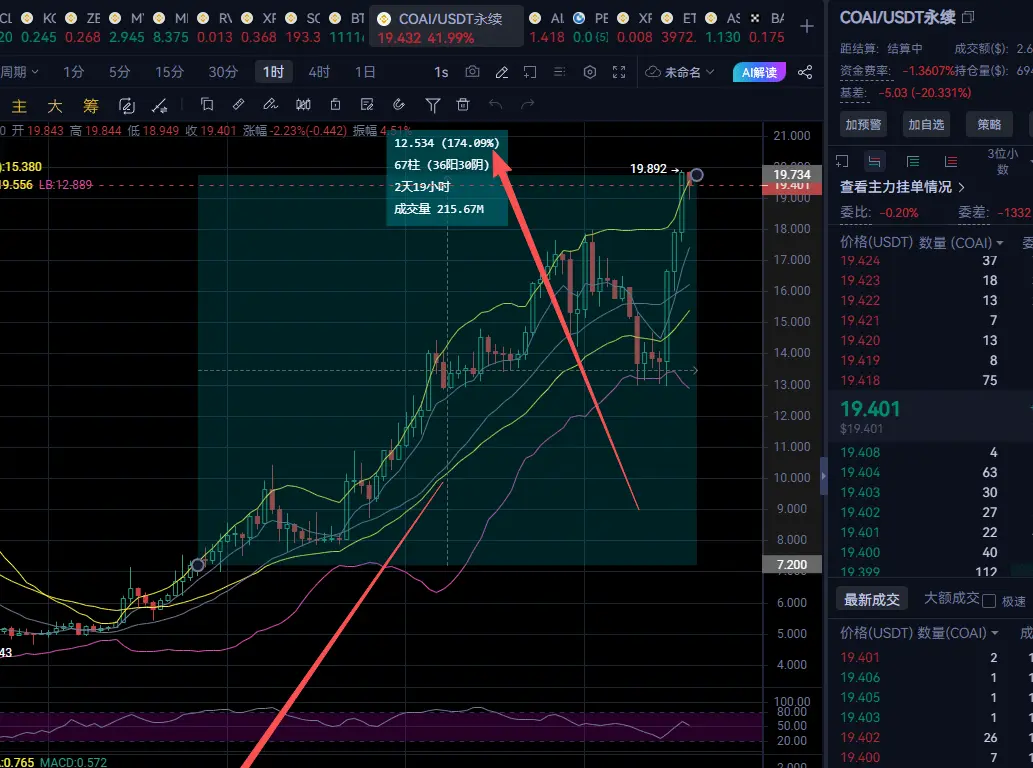Click the trend line drawing tool
This screenshot has height=768, width=1033.
click(159, 105)
